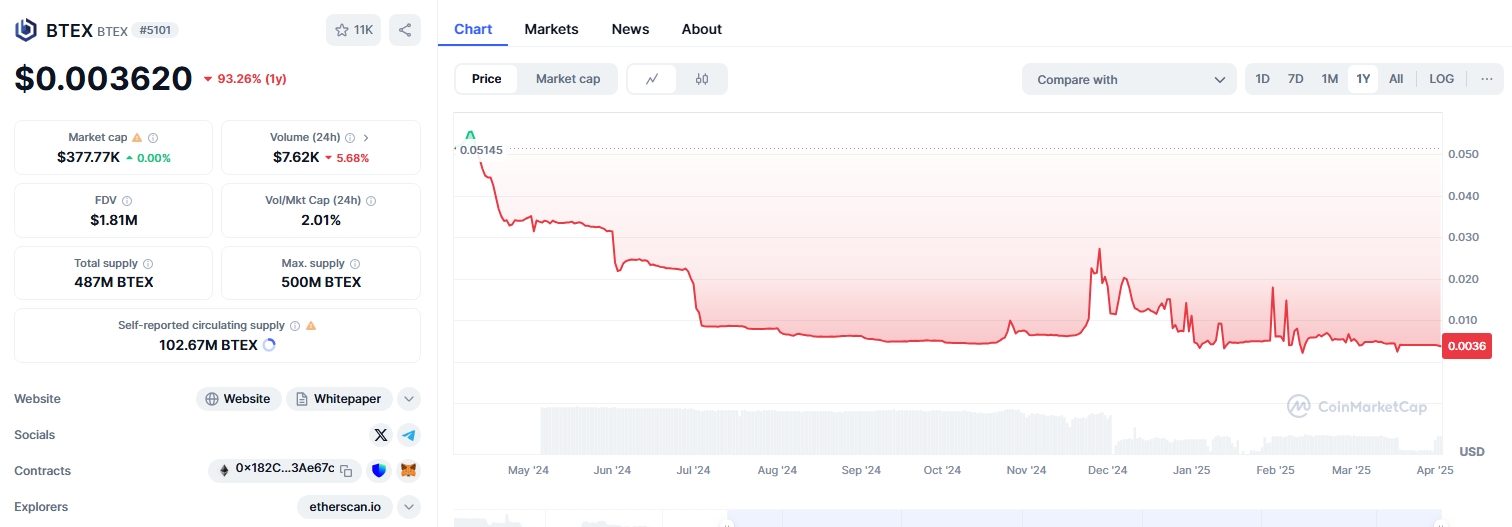Image resolution: width=1512 pixels, height=527 pixels.
Task: Click the 93.26% (1y) price change
Action: [245, 78]
